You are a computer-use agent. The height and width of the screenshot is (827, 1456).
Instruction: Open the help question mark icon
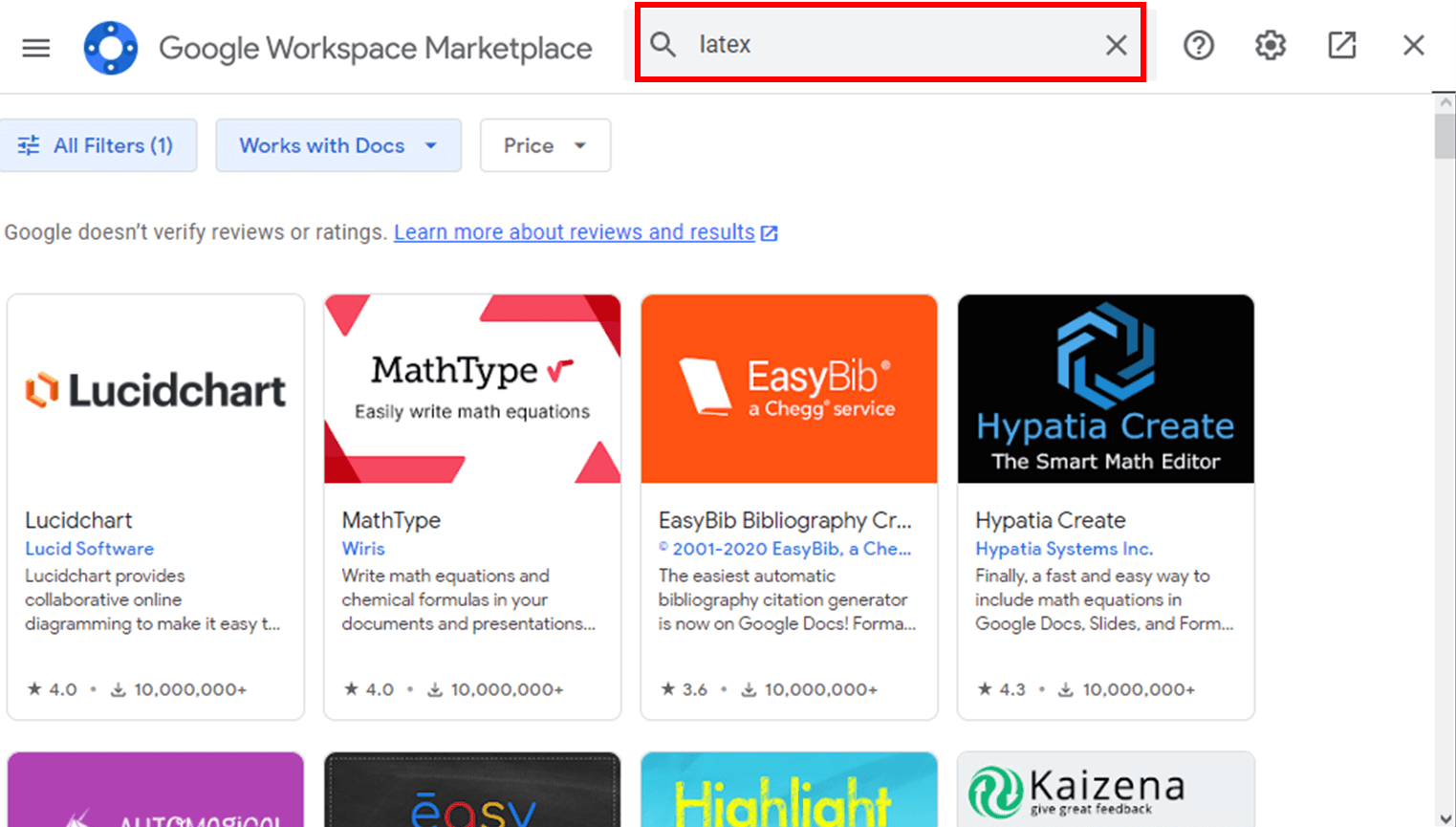coord(1198,45)
